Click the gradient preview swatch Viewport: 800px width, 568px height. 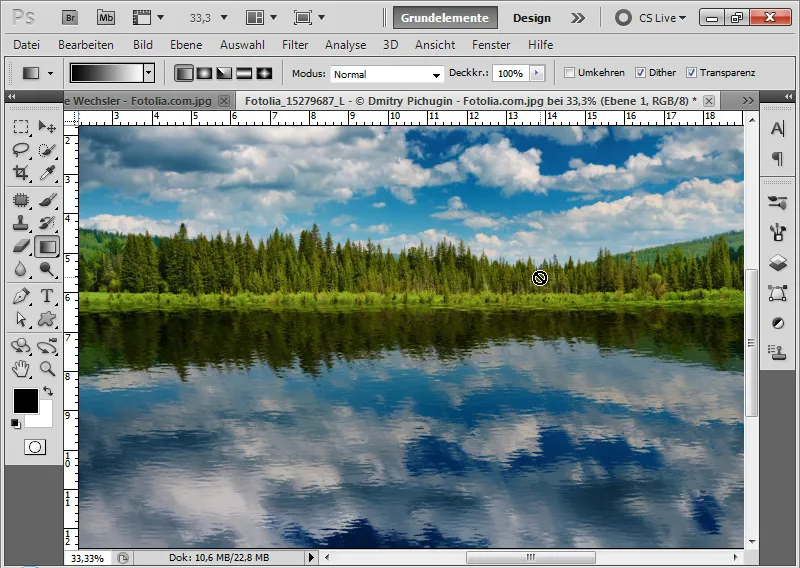coord(107,73)
